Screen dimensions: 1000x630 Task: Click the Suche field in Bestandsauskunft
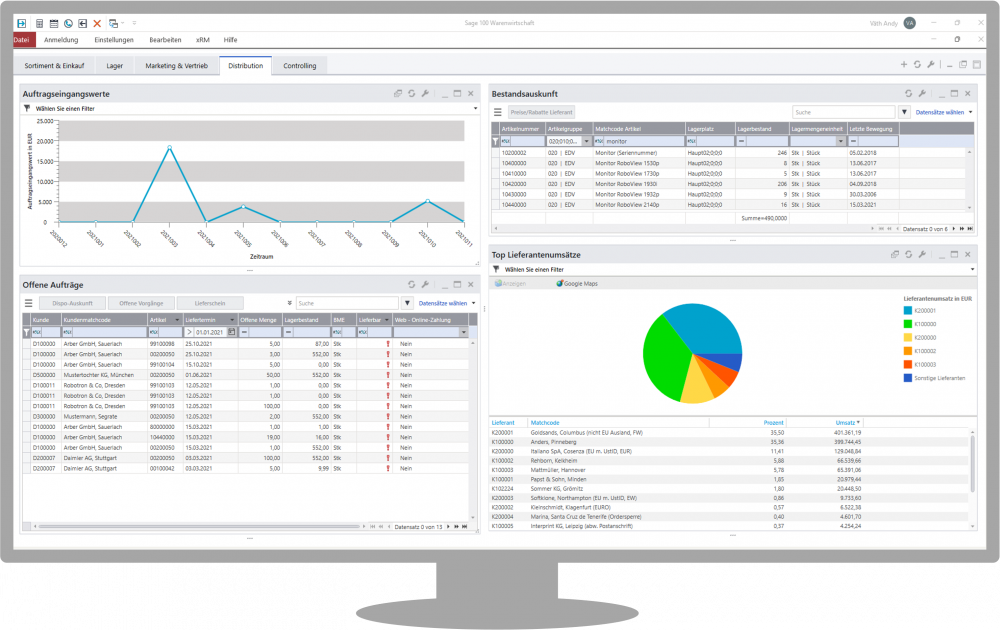(x=843, y=112)
